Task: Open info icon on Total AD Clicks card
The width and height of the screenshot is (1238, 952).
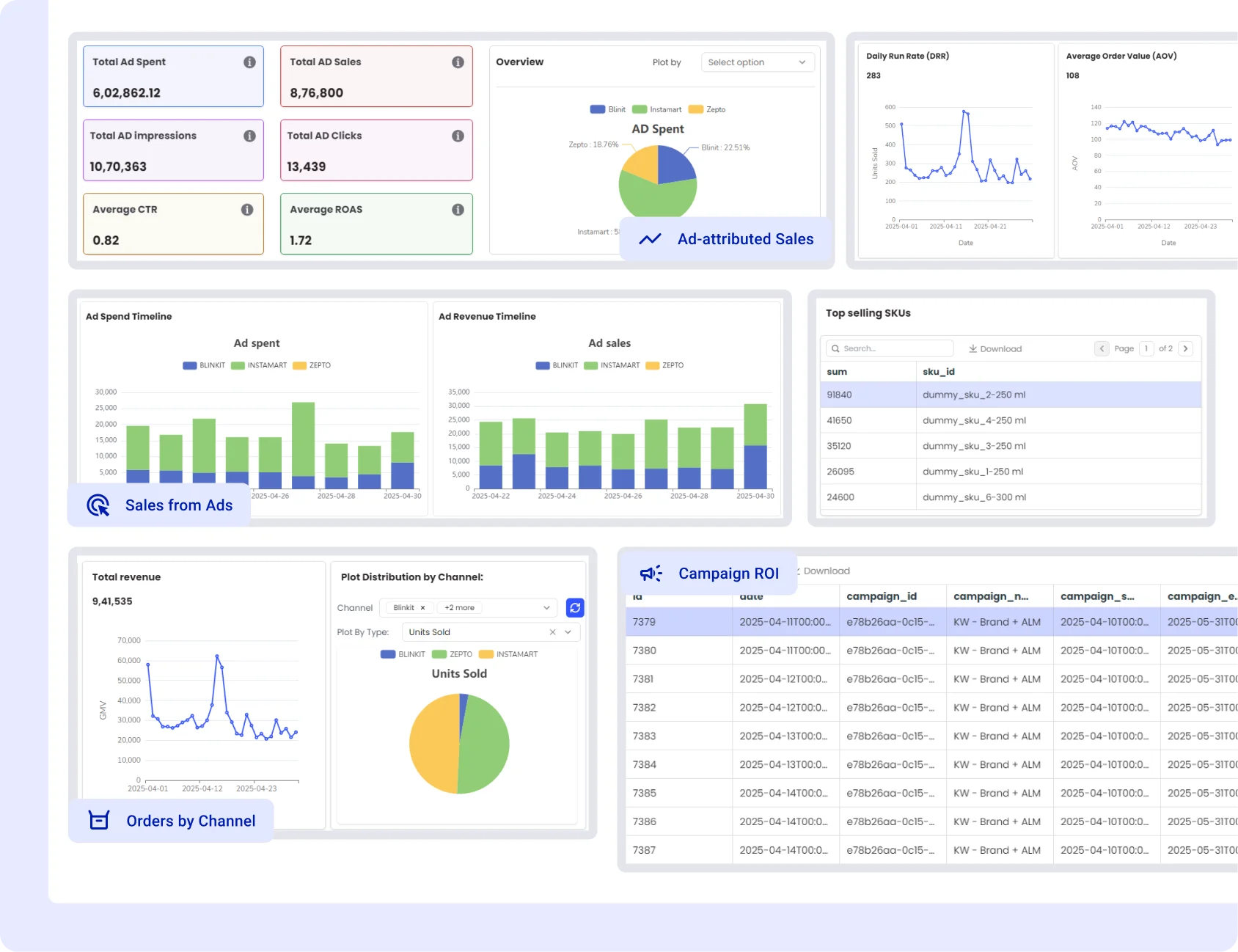Action: coord(458,136)
